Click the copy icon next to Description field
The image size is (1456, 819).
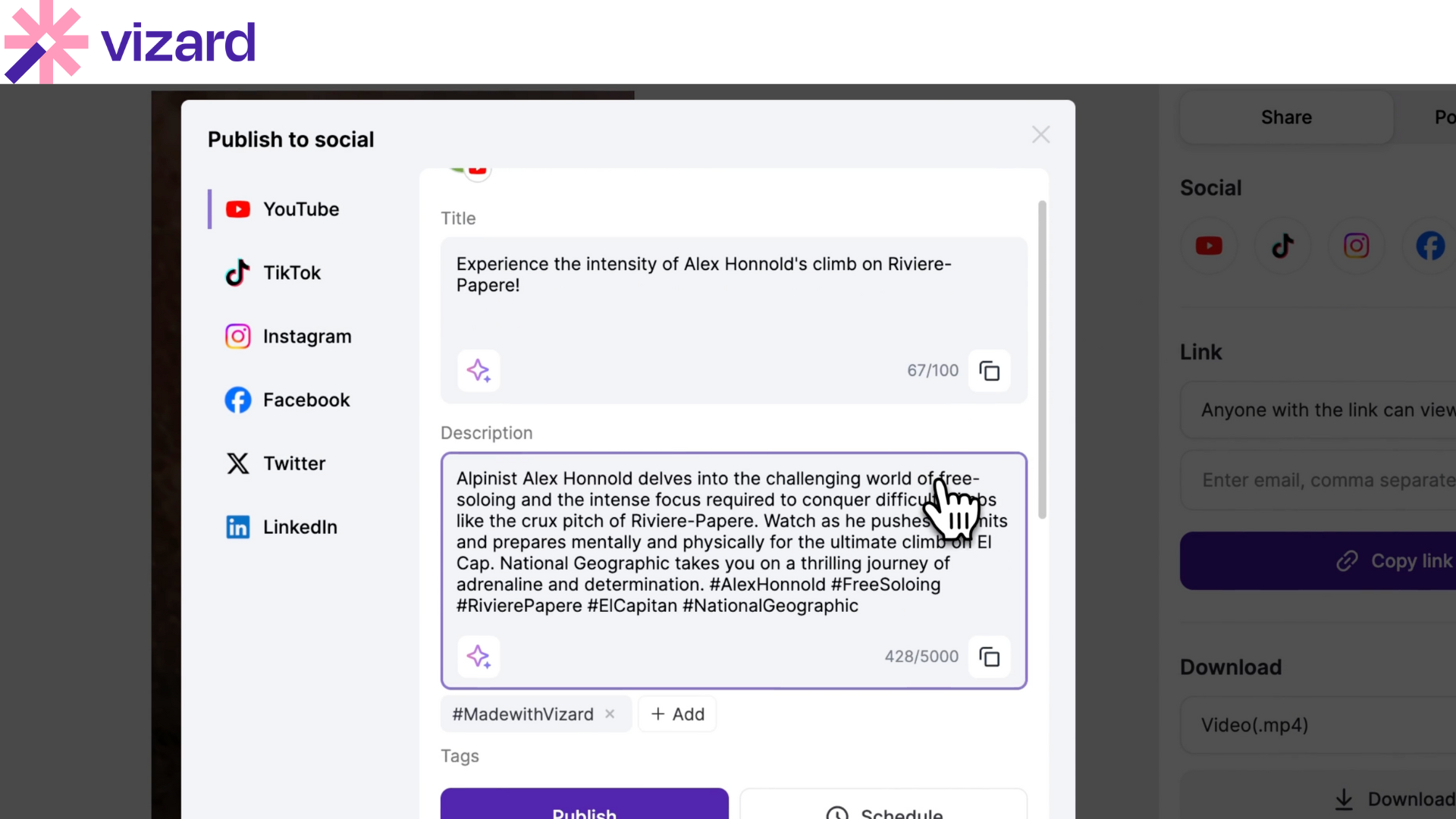(990, 656)
